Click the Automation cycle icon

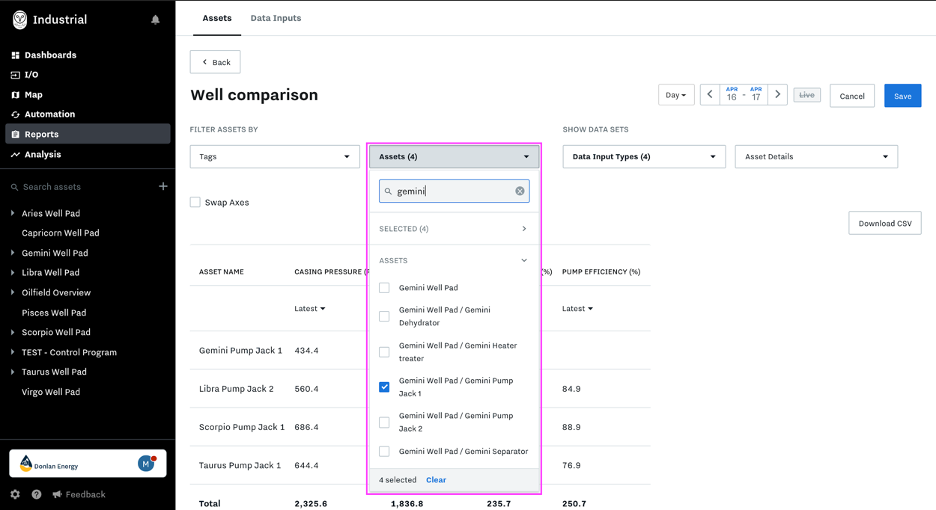(16, 114)
